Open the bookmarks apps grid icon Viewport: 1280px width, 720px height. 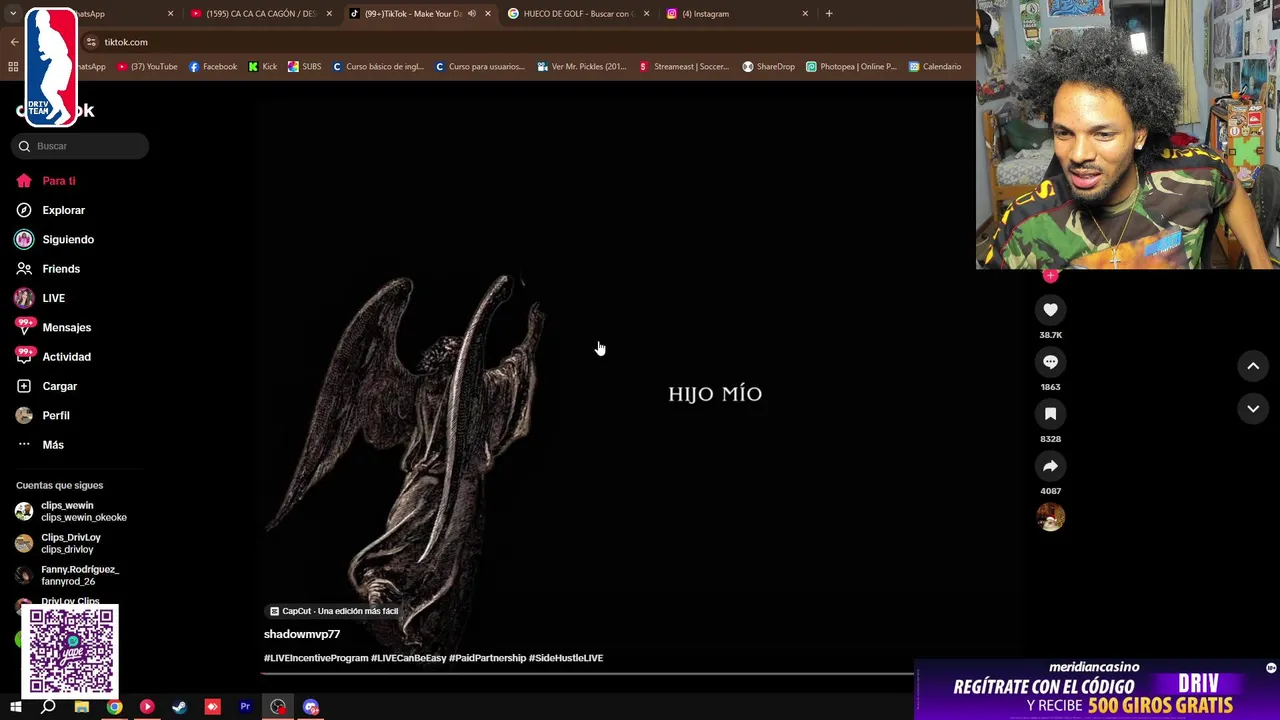pyautogui.click(x=13, y=67)
